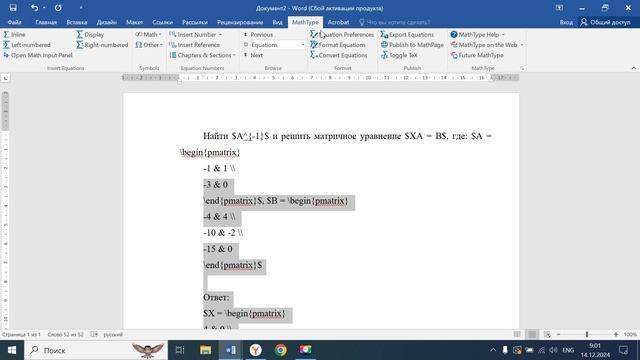
Task: Open Google Chrome from the taskbar
Action: [x=281, y=350]
